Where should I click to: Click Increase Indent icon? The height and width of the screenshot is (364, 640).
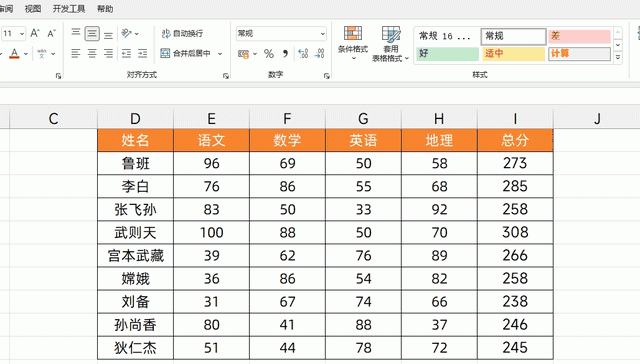click(142, 53)
